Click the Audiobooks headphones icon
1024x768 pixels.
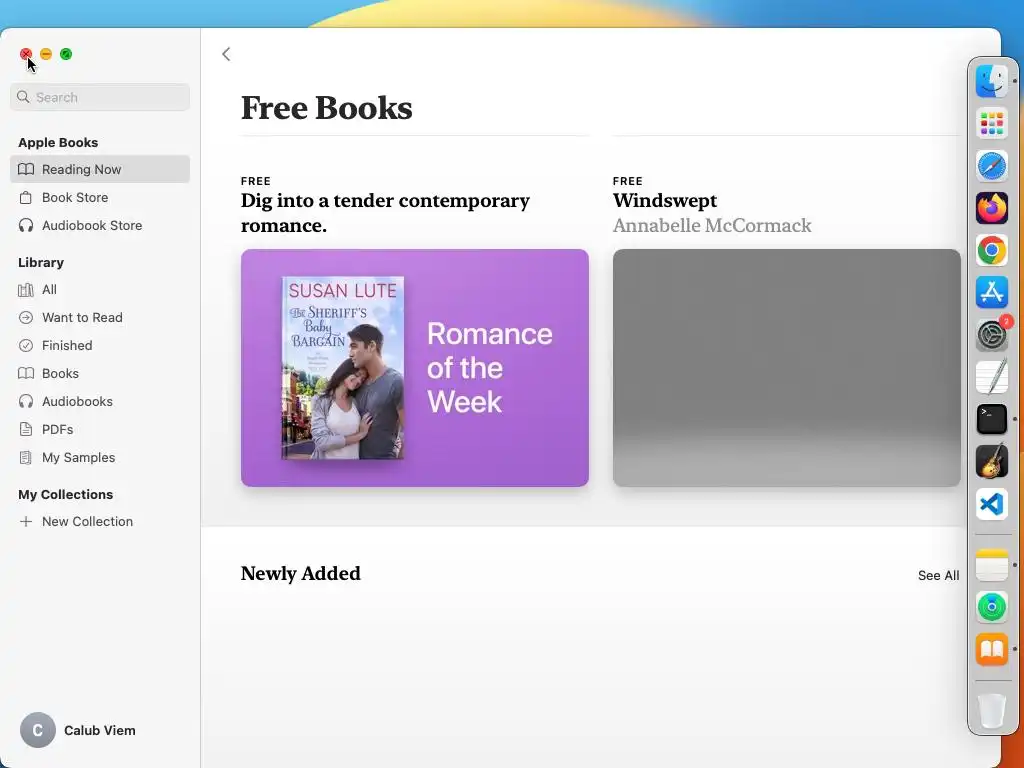point(26,402)
